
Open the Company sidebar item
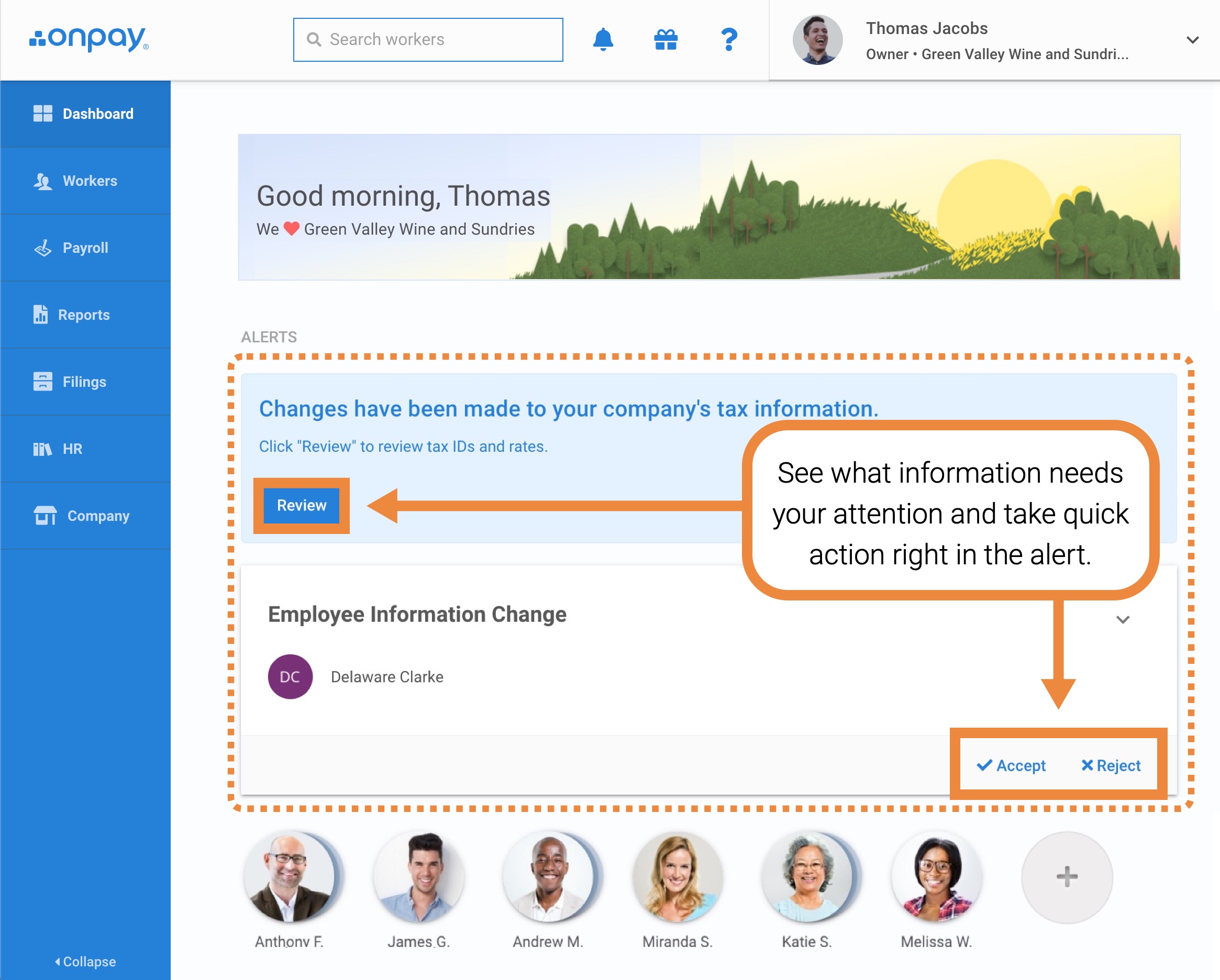pyautogui.click(x=98, y=516)
